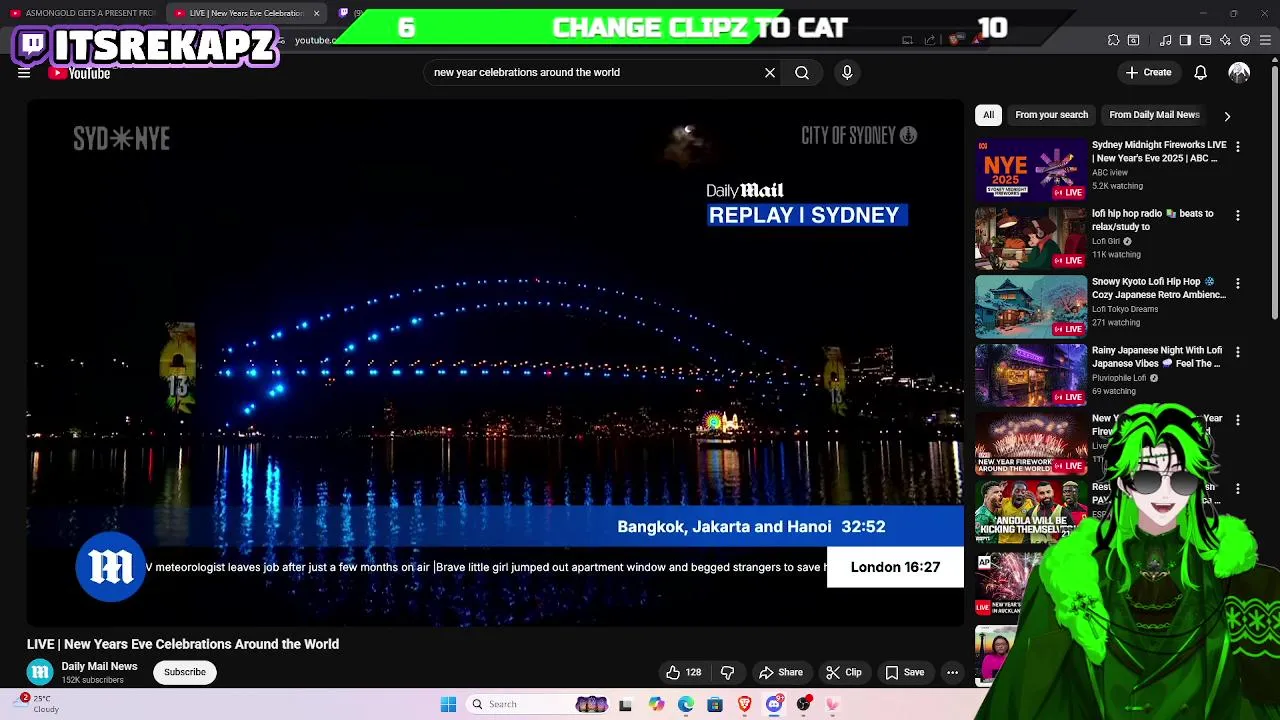Image resolution: width=1280 pixels, height=720 pixels.
Task: Open Brave Wallet icon
Action: (1205, 40)
